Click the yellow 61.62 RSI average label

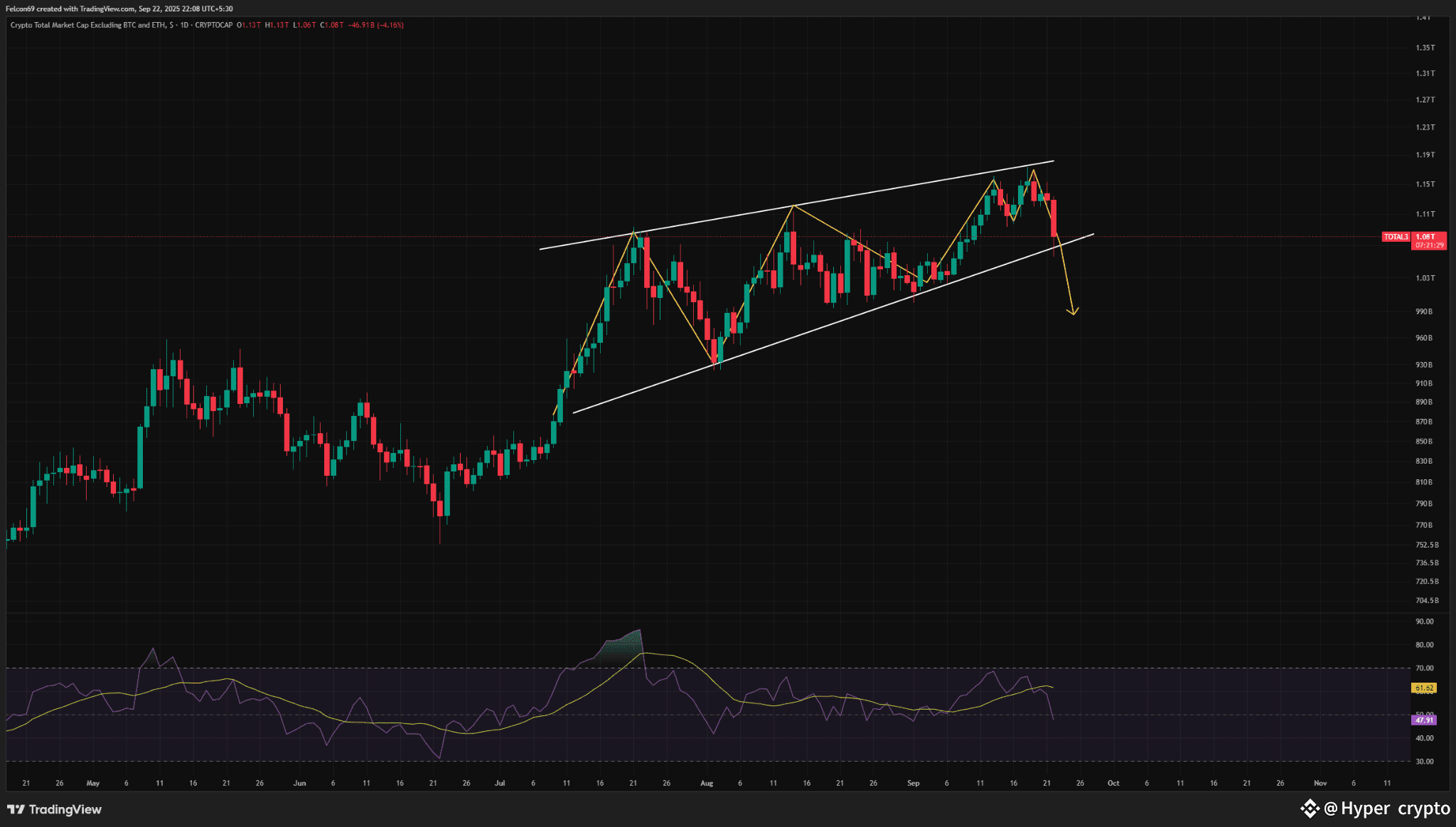click(x=1424, y=688)
